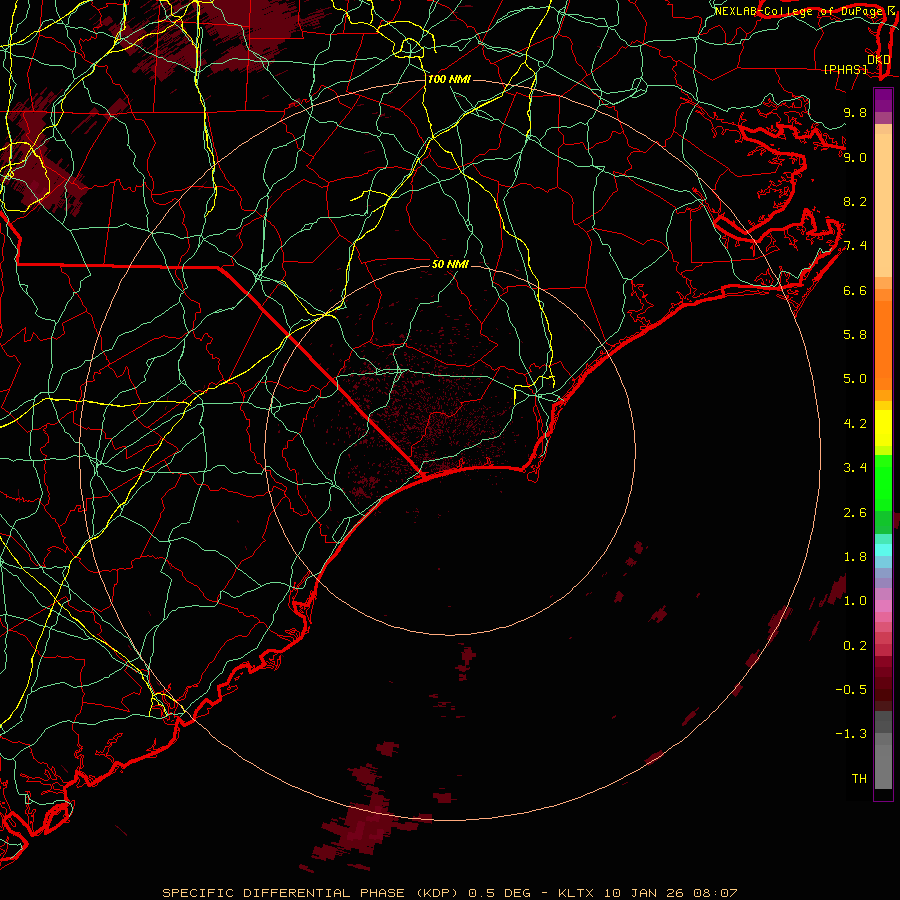Pick the bright green band on color scale
This screenshot has height=900, width=900.
pos(883,482)
